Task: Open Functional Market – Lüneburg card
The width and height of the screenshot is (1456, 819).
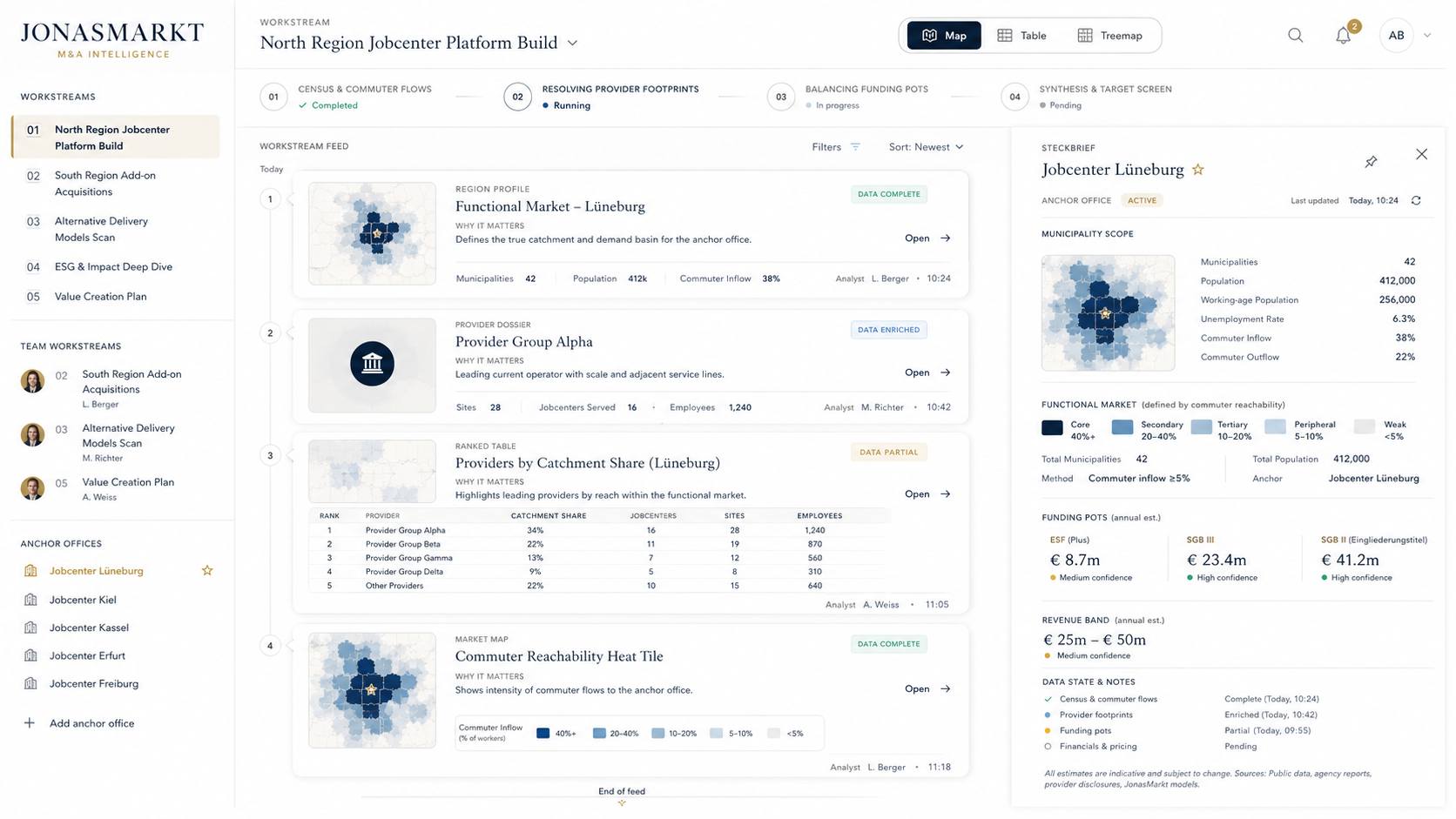Action: pos(927,238)
